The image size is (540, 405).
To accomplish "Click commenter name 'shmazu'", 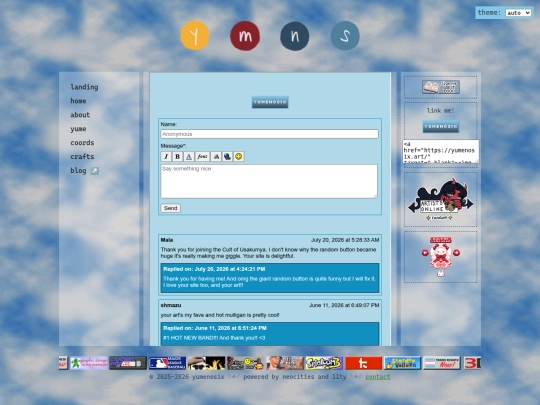I will pyautogui.click(x=171, y=305).
